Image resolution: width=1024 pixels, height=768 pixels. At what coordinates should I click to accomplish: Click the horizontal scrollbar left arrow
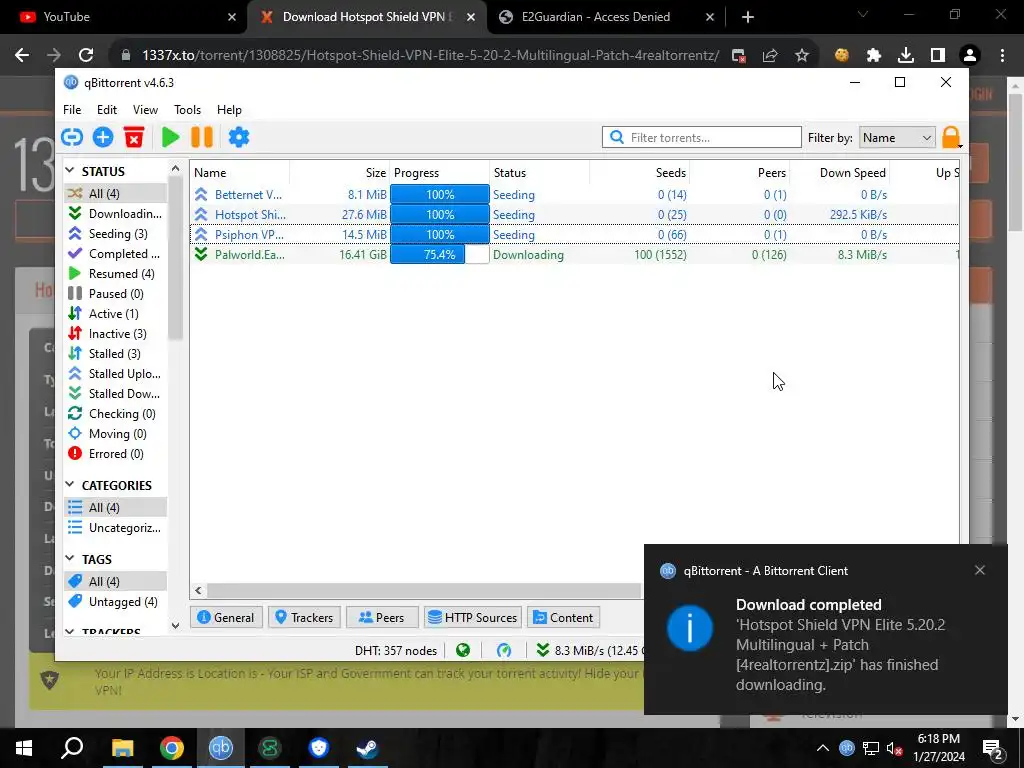(x=198, y=591)
